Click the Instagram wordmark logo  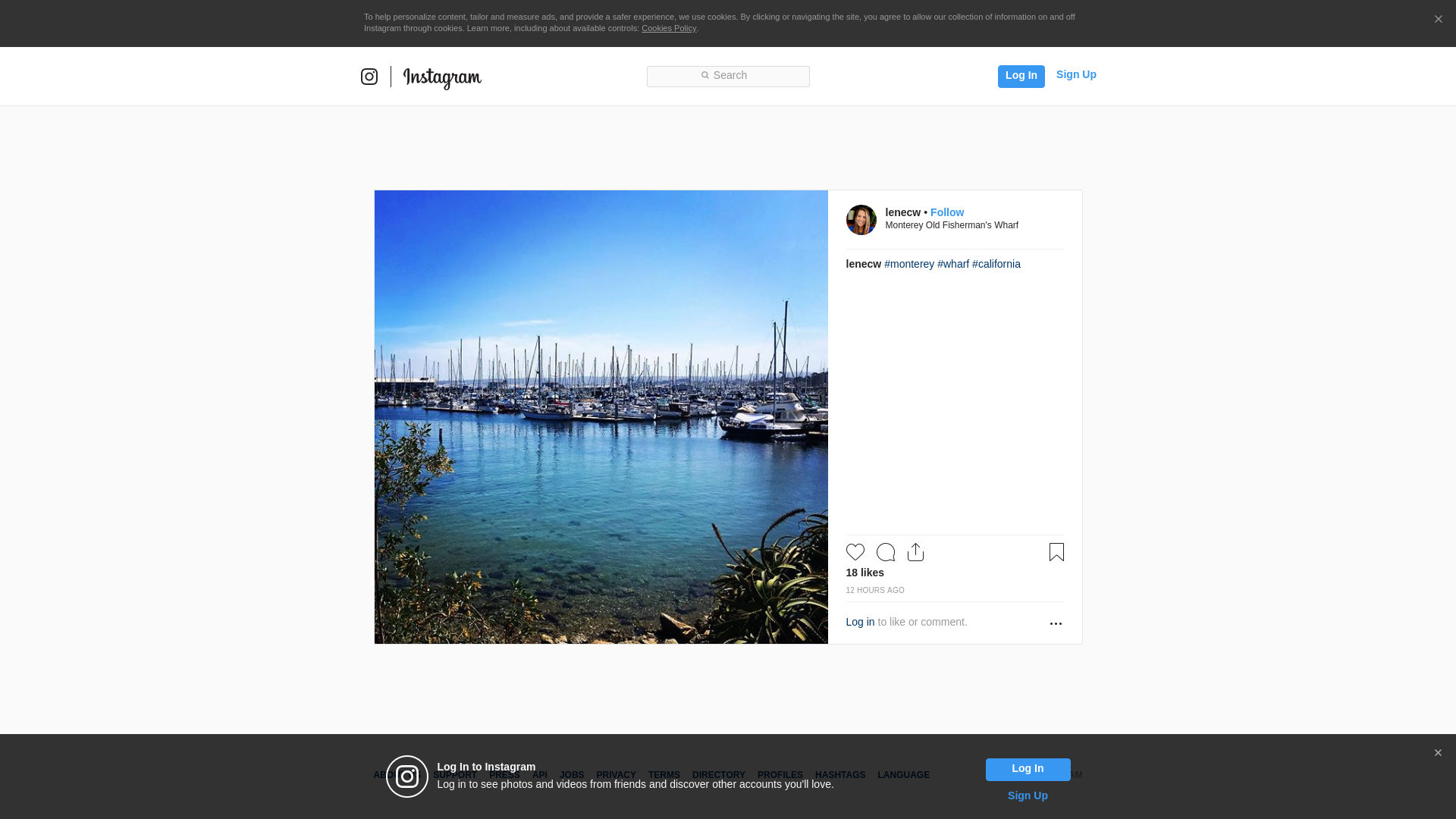pyautogui.click(x=442, y=77)
